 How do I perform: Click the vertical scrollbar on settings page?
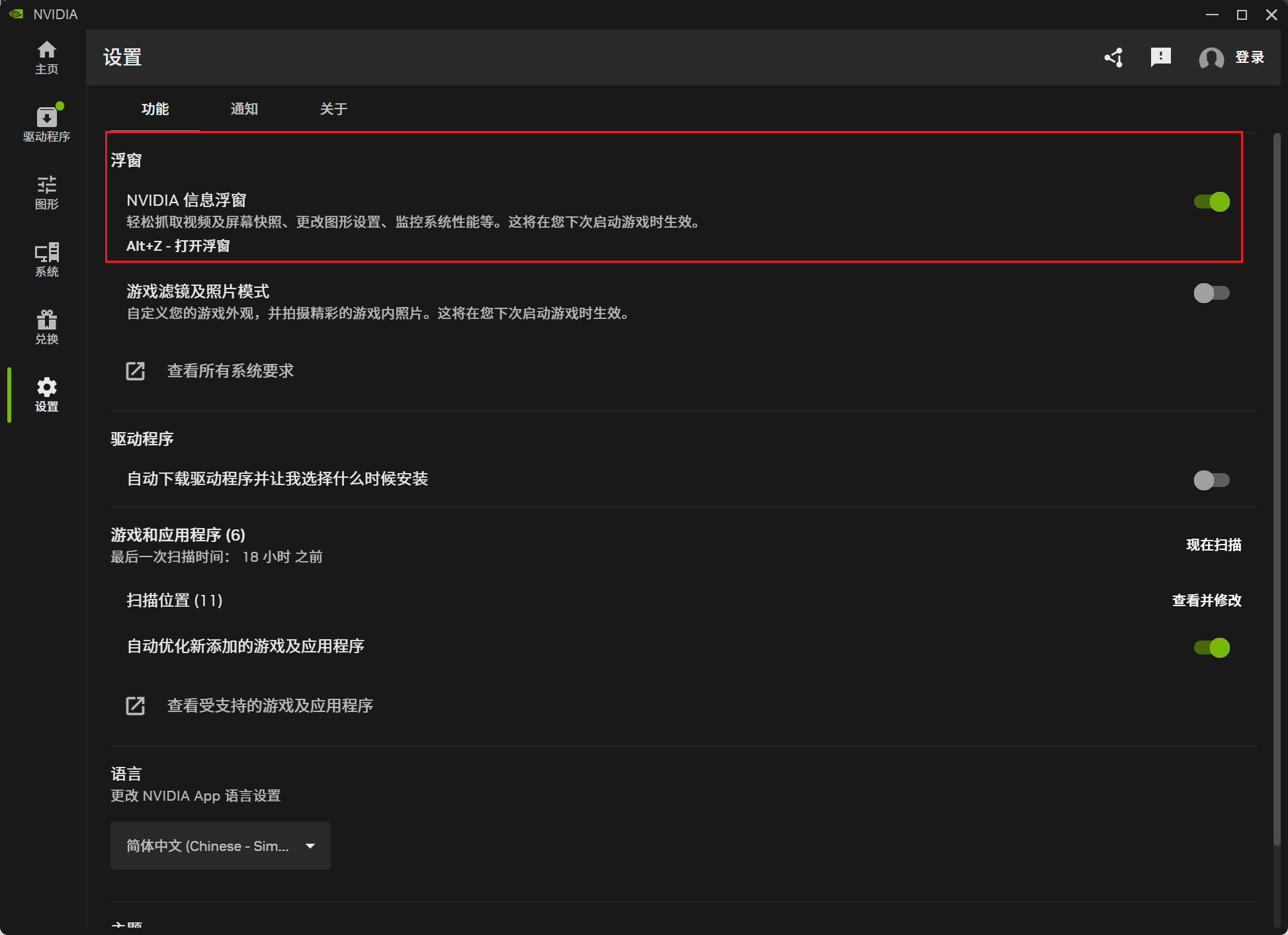(1277, 489)
